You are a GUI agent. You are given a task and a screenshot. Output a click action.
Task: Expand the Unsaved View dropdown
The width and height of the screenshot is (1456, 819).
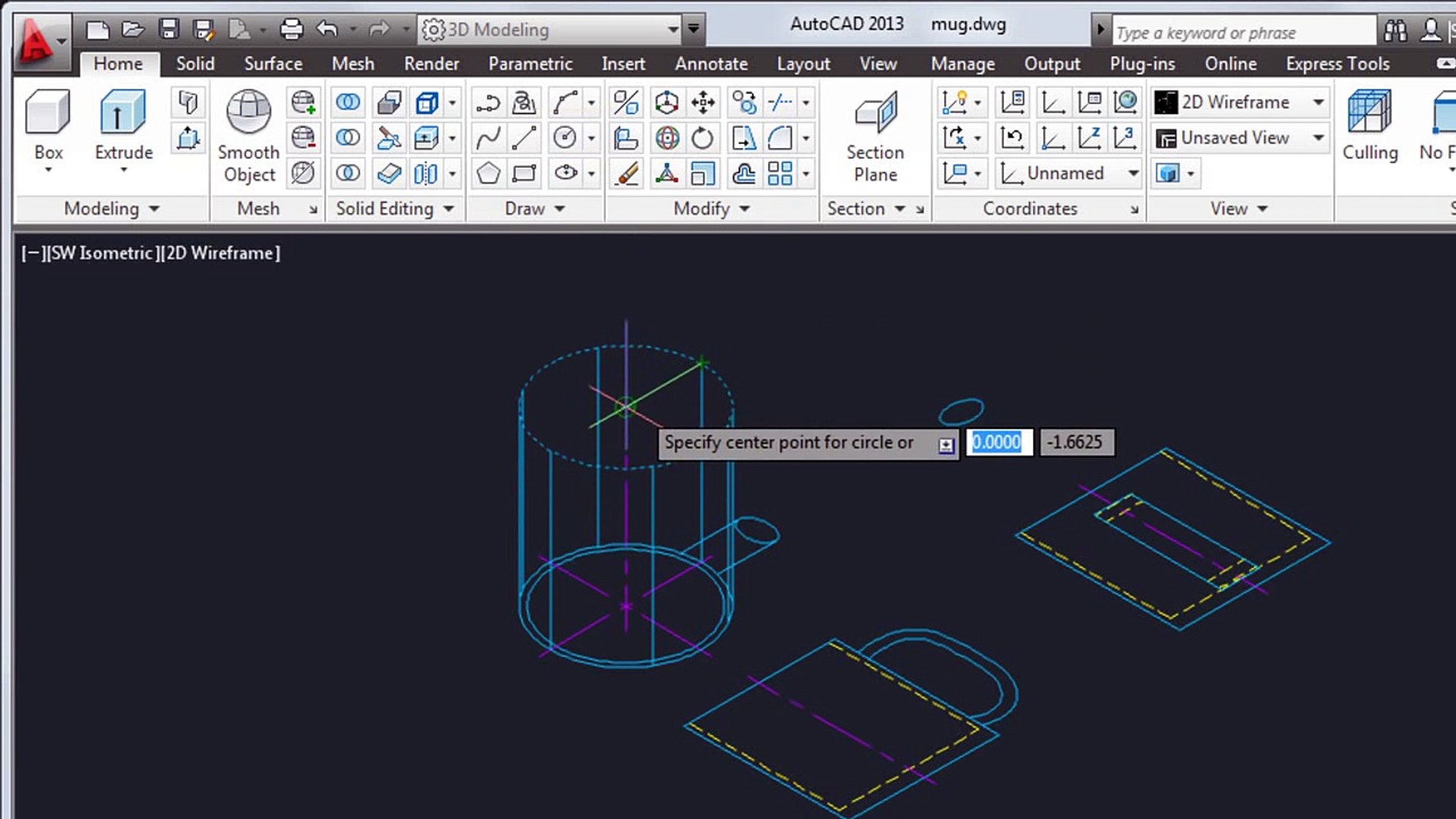click(x=1319, y=138)
